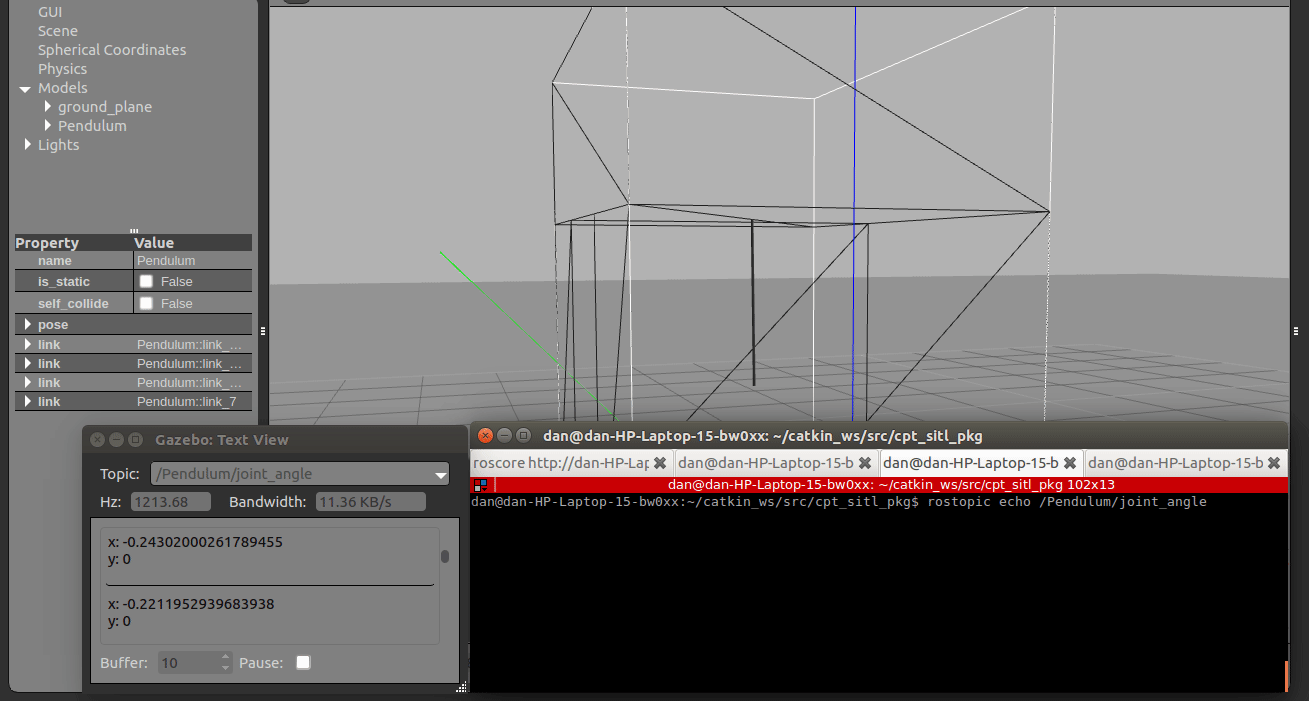Viewport: 1309px width, 701px height.
Task: Expand the Pendulum model tree node
Action: pyautogui.click(x=48, y=126)
